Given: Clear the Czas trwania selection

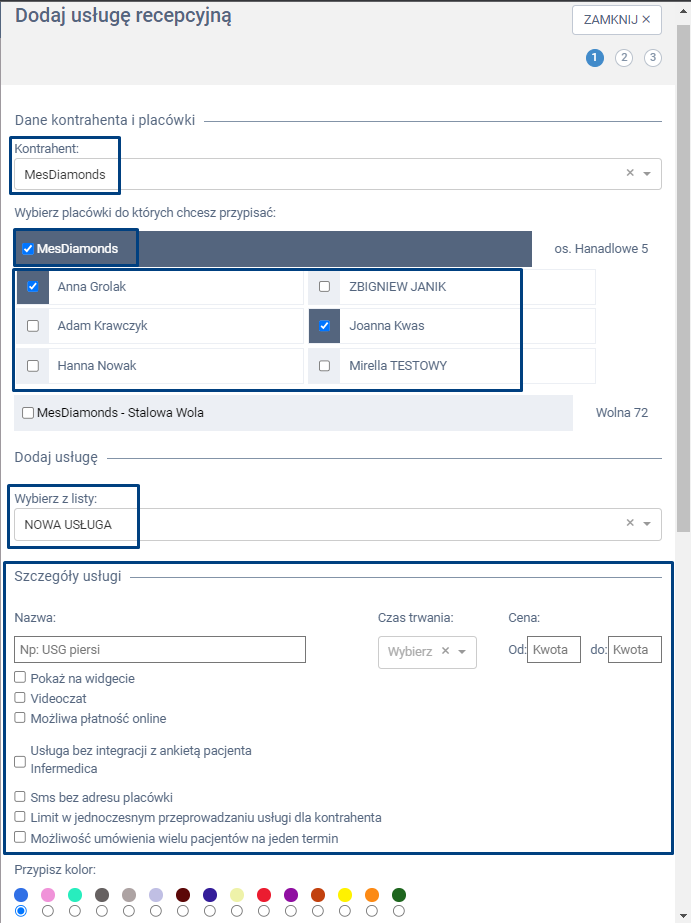Looking at the screenshot, I should (x=445, y=651).
